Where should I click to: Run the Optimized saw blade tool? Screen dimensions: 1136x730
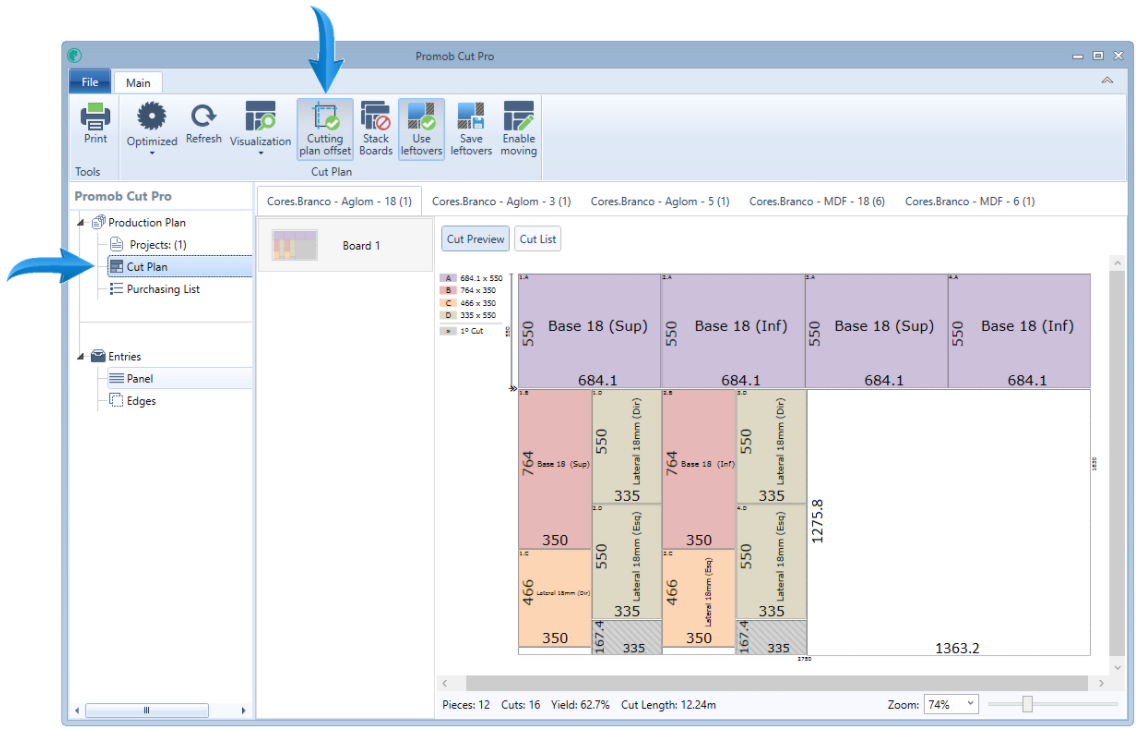[152, 116]
